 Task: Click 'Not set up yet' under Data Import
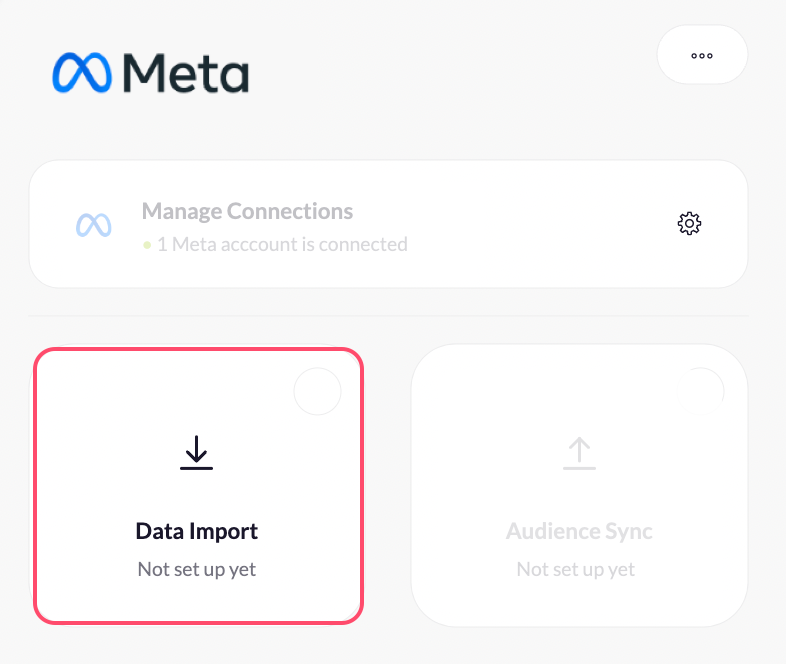(x=196, y=569)
